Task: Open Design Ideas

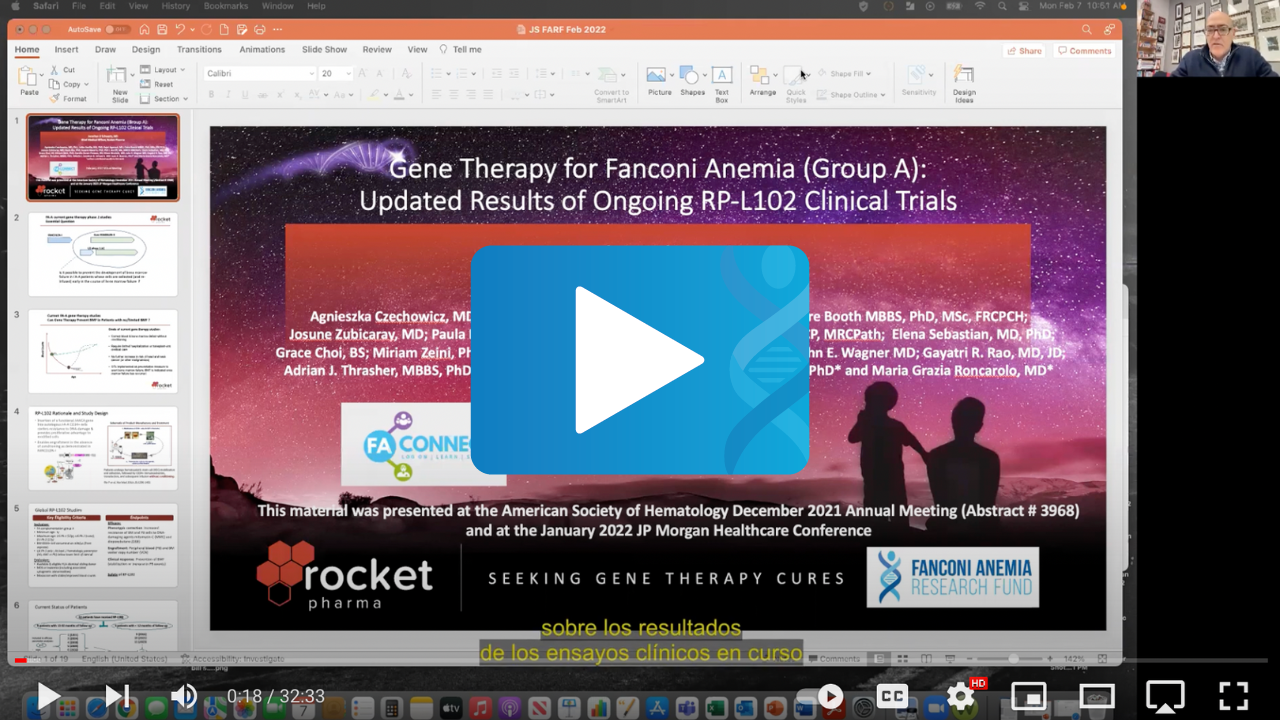Action: tap(962, 78)
